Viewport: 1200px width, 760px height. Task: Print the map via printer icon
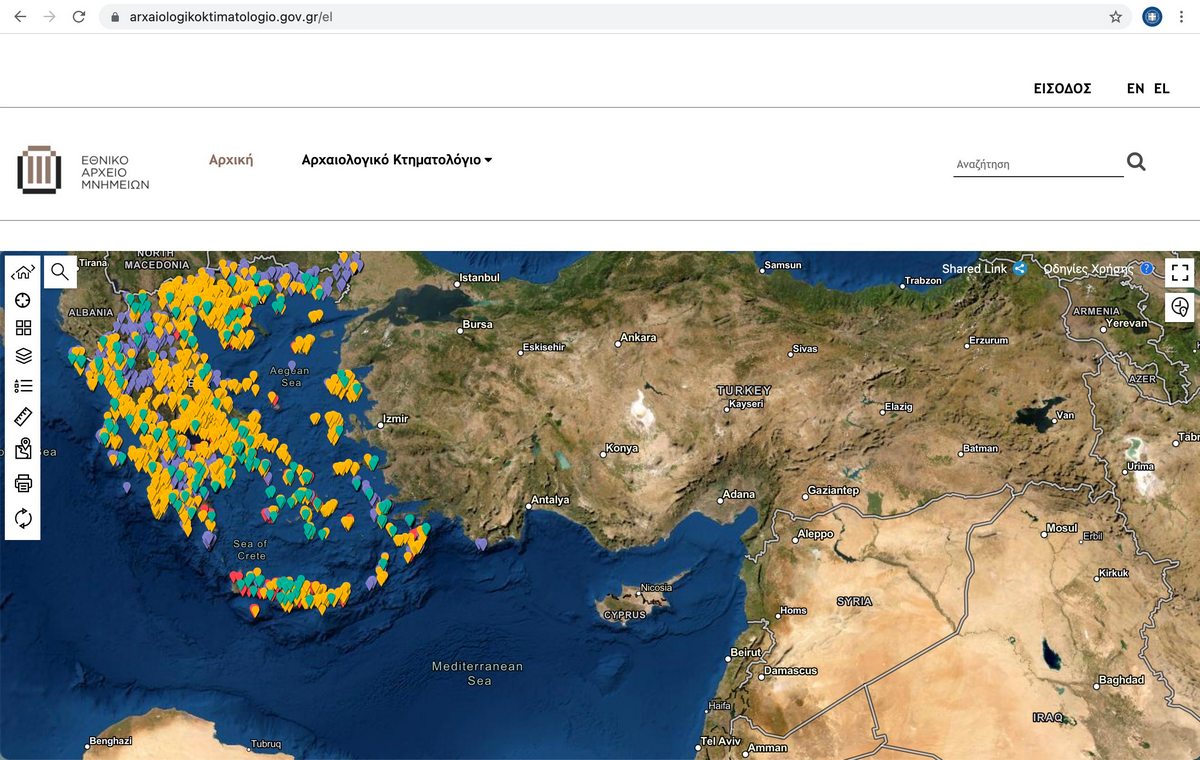click(x=23, y=484)
